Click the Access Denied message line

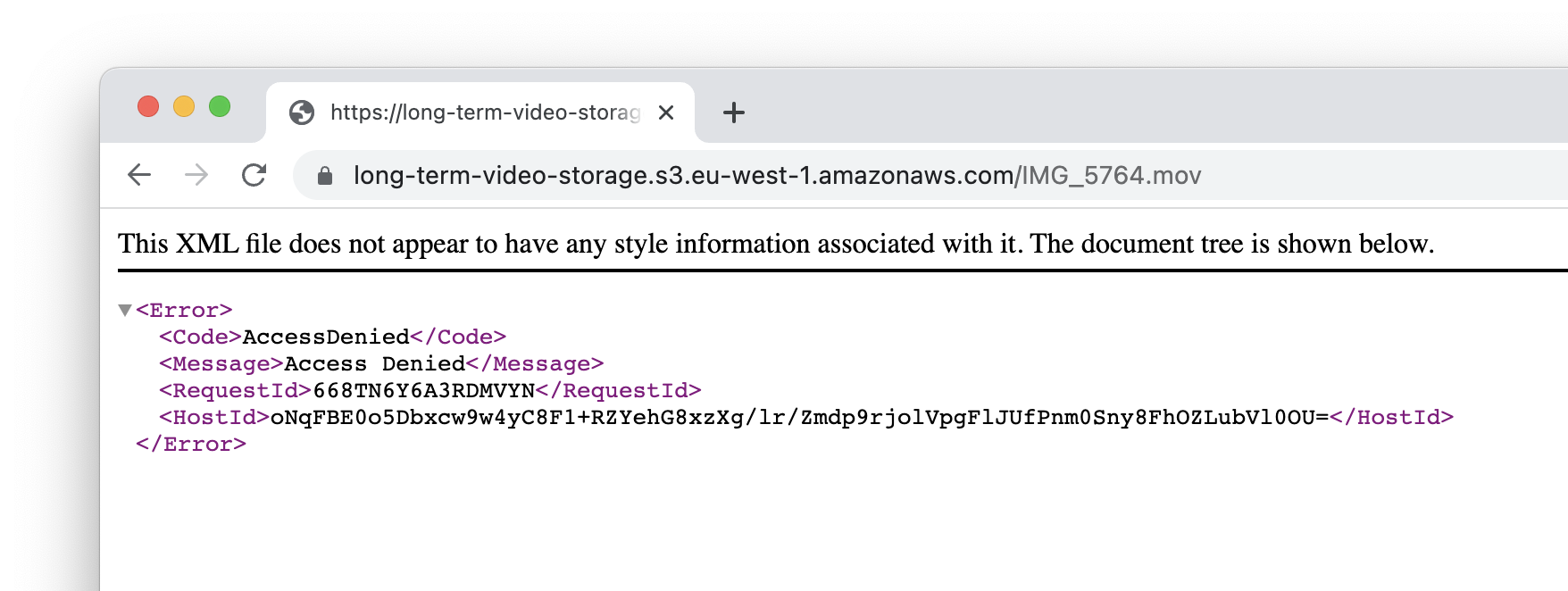[381, 364]
